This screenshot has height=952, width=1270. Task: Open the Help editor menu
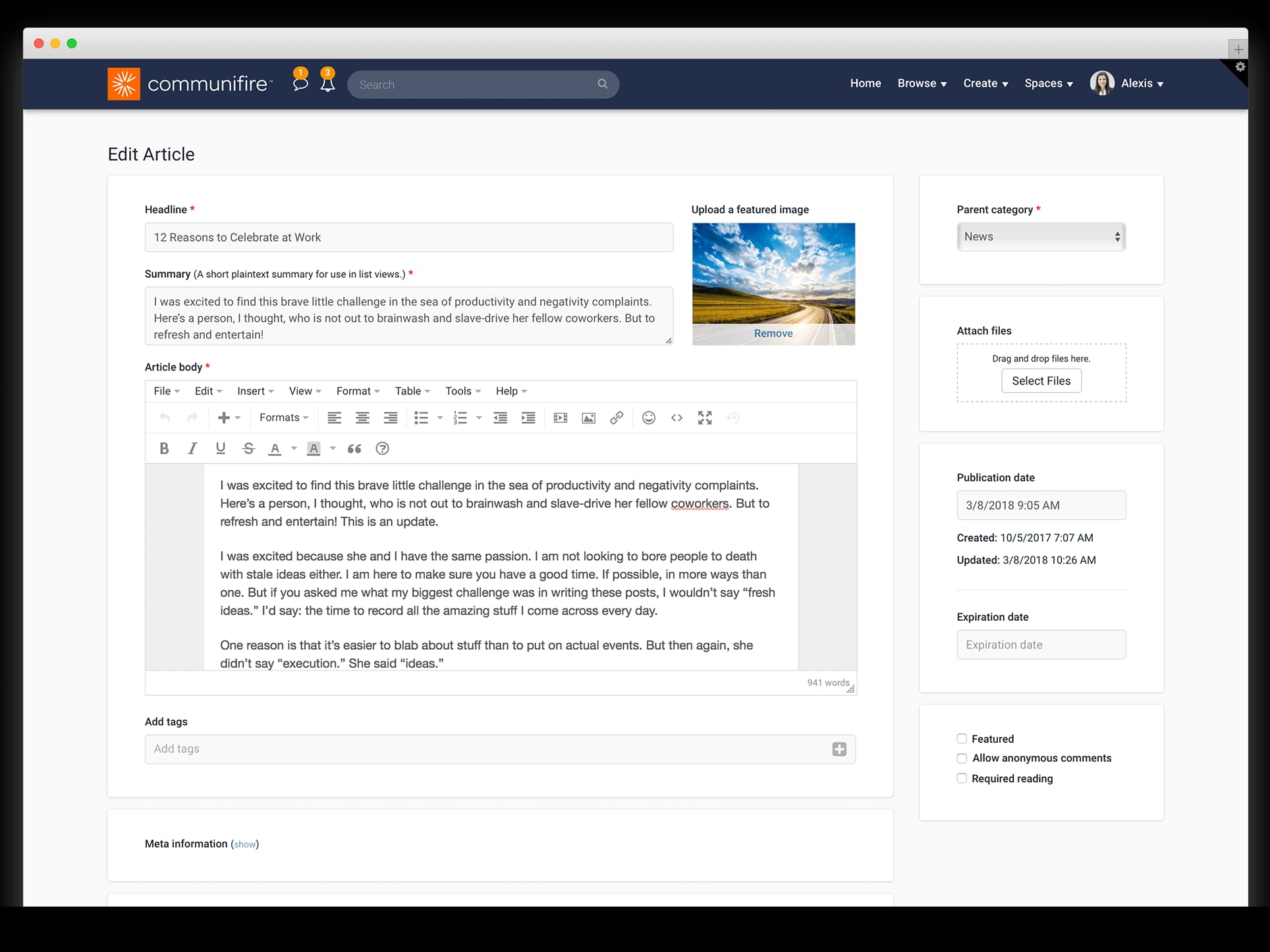click(x=511, y=391)
